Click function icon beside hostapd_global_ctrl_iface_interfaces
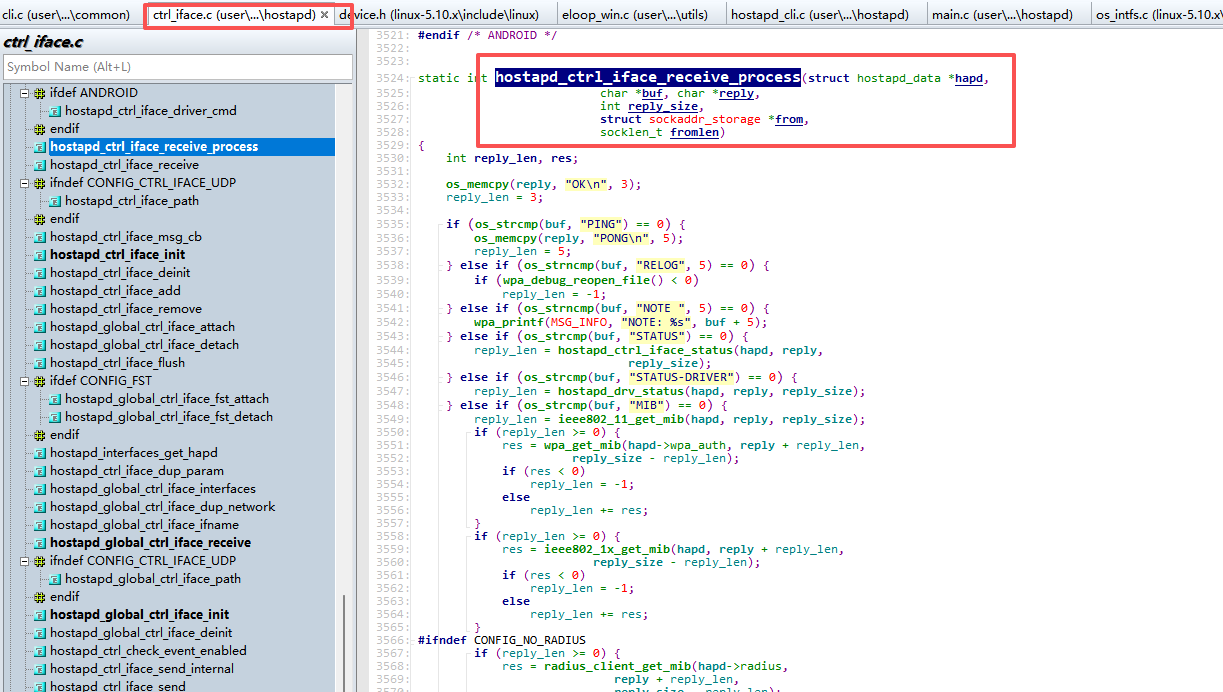Image resolution: width=1223 pixels, height=692 pixels. point(40,489)
